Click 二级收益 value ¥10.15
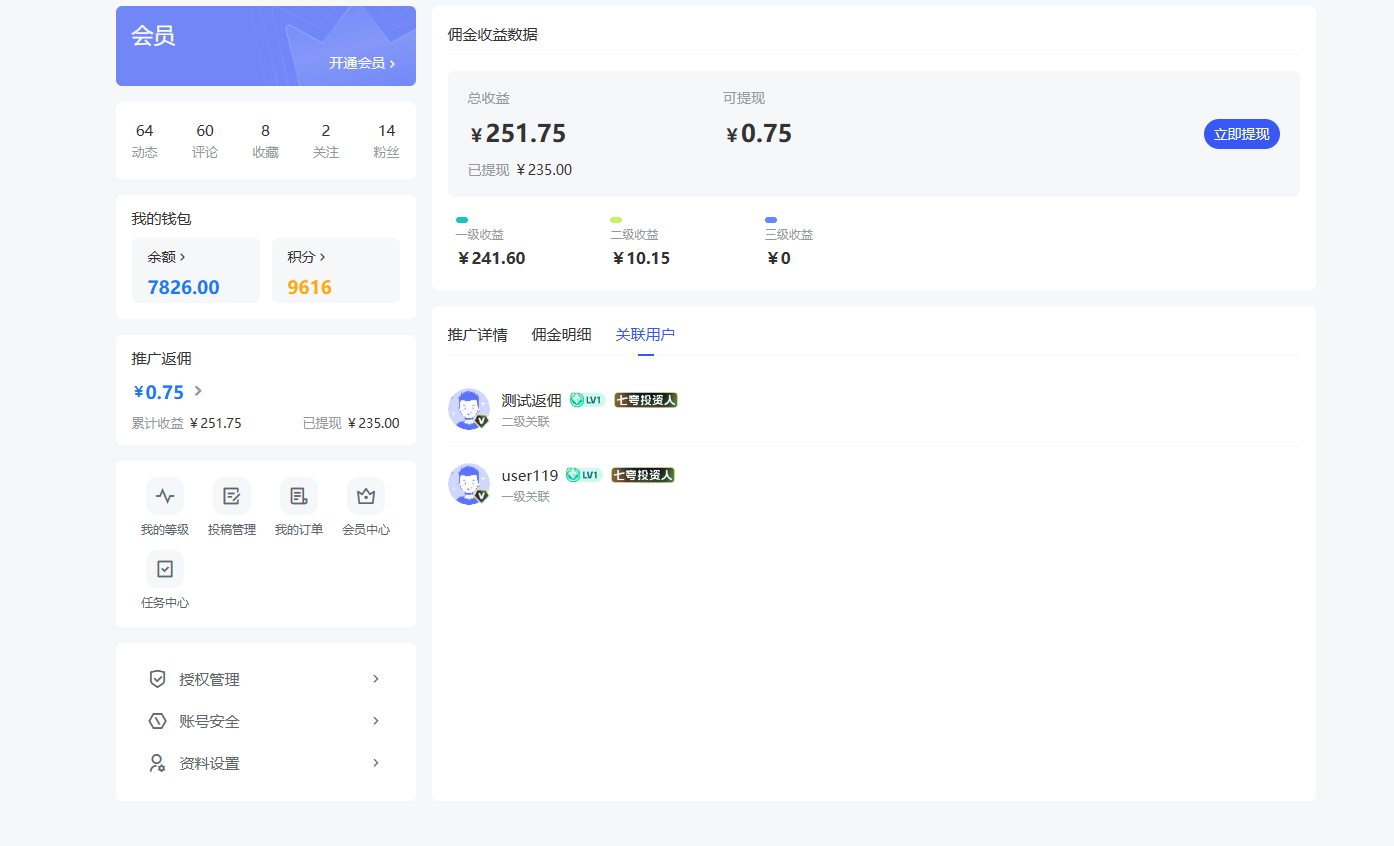 (x=640, y=258)
